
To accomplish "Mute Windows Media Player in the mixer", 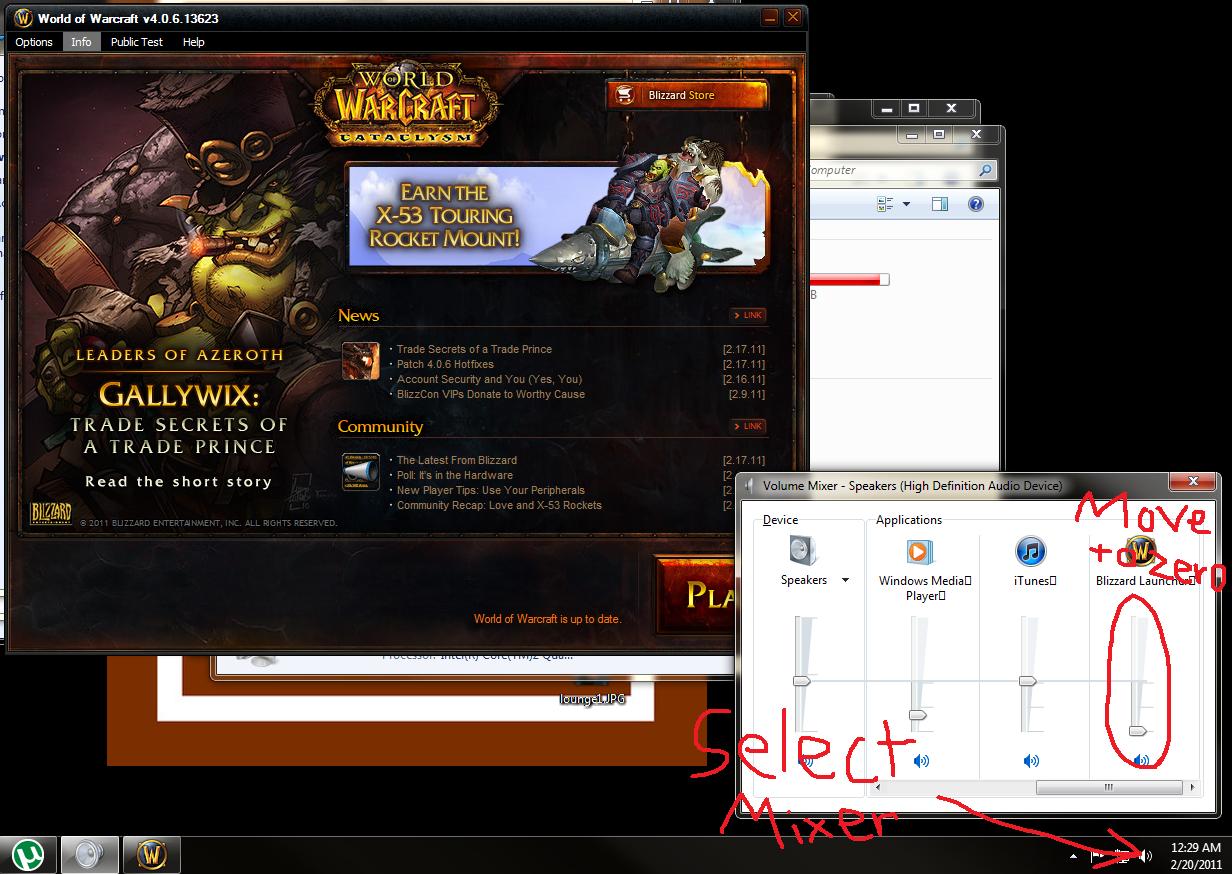I will click(920, 761).
